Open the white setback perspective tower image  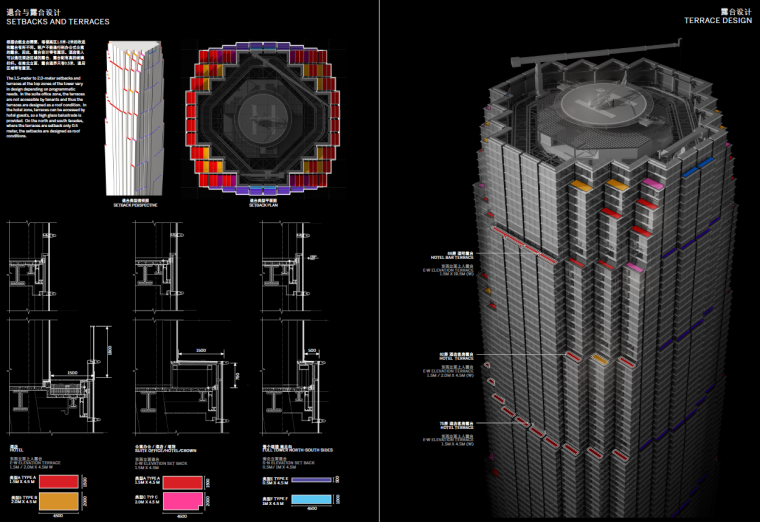[x=134, y=119]
